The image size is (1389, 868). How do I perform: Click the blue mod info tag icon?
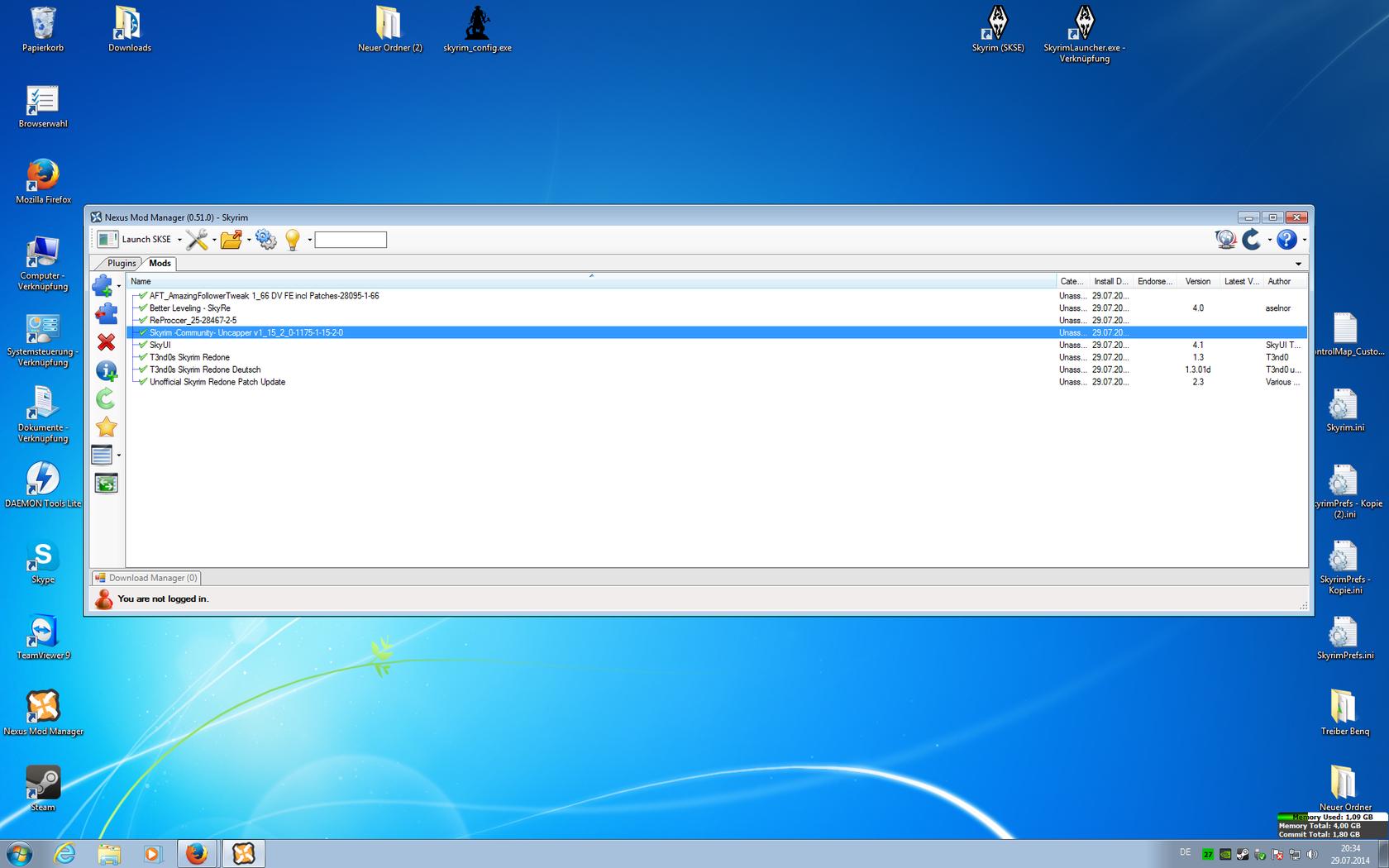click(x=106, y=371)
